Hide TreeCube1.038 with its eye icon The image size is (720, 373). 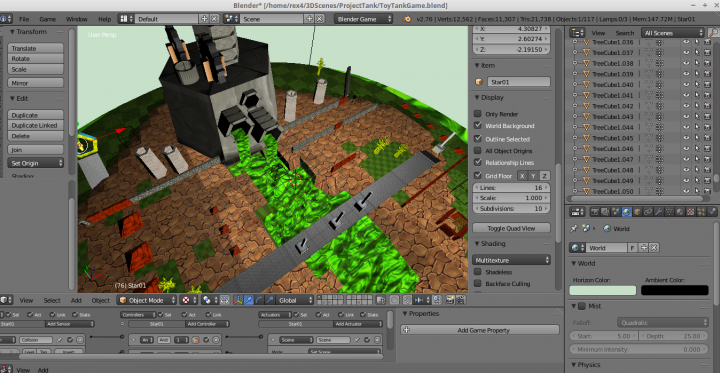pyautogui.click(x=686, y=63)
